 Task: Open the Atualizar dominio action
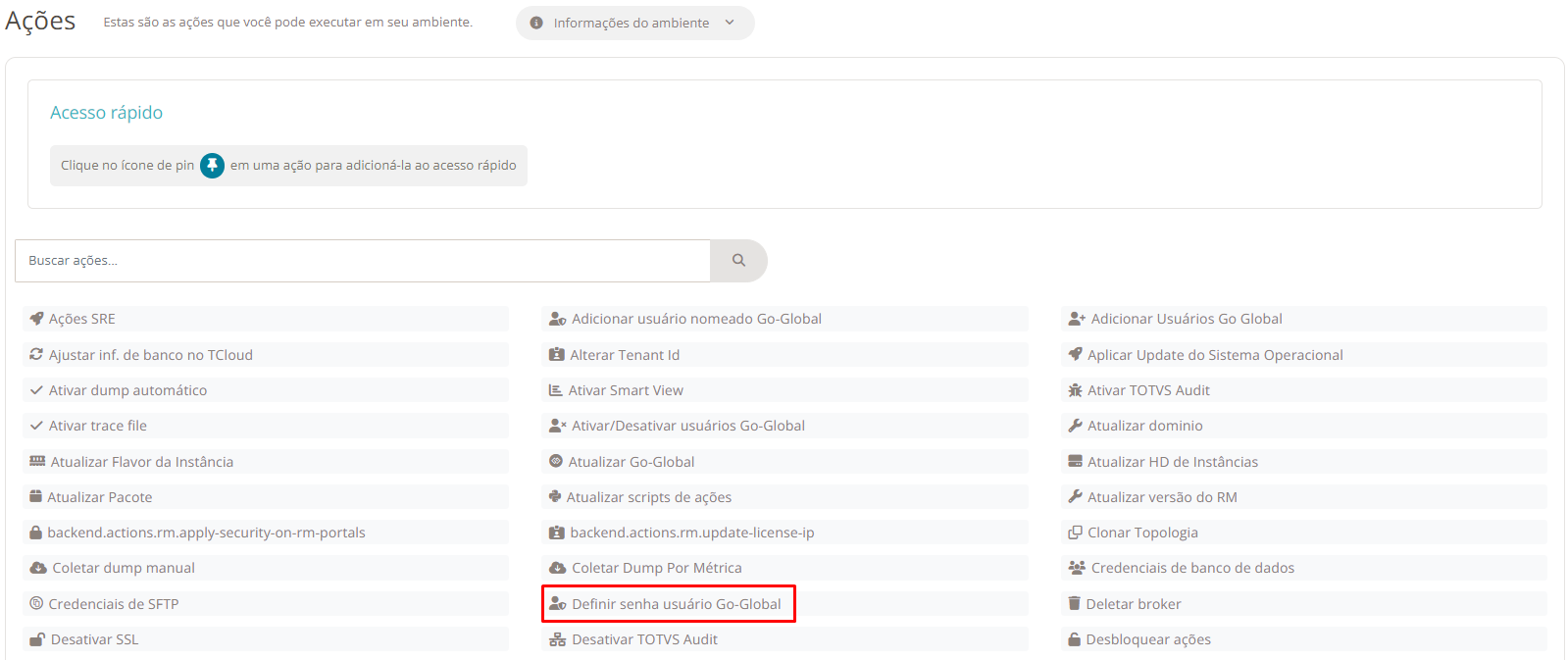[x=1303, y=426]
